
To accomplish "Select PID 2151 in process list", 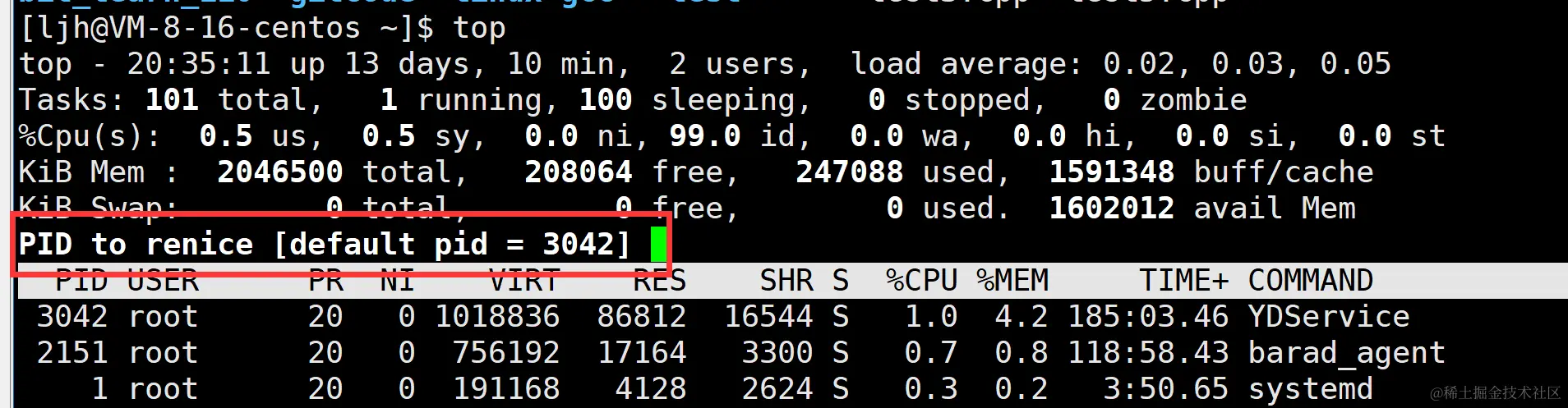I will click(72, 353).
